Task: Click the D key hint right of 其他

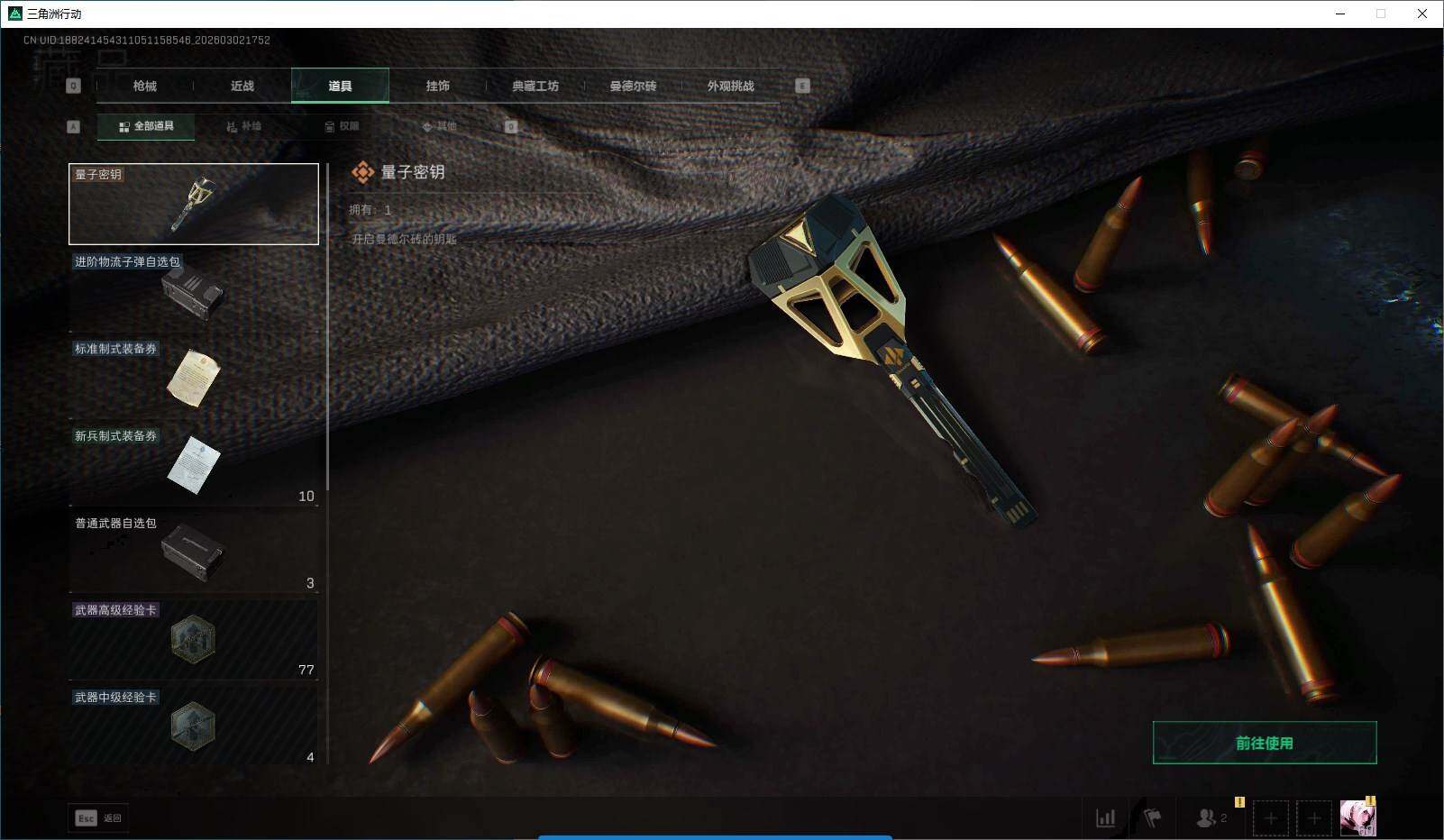Action: (511, 127)
